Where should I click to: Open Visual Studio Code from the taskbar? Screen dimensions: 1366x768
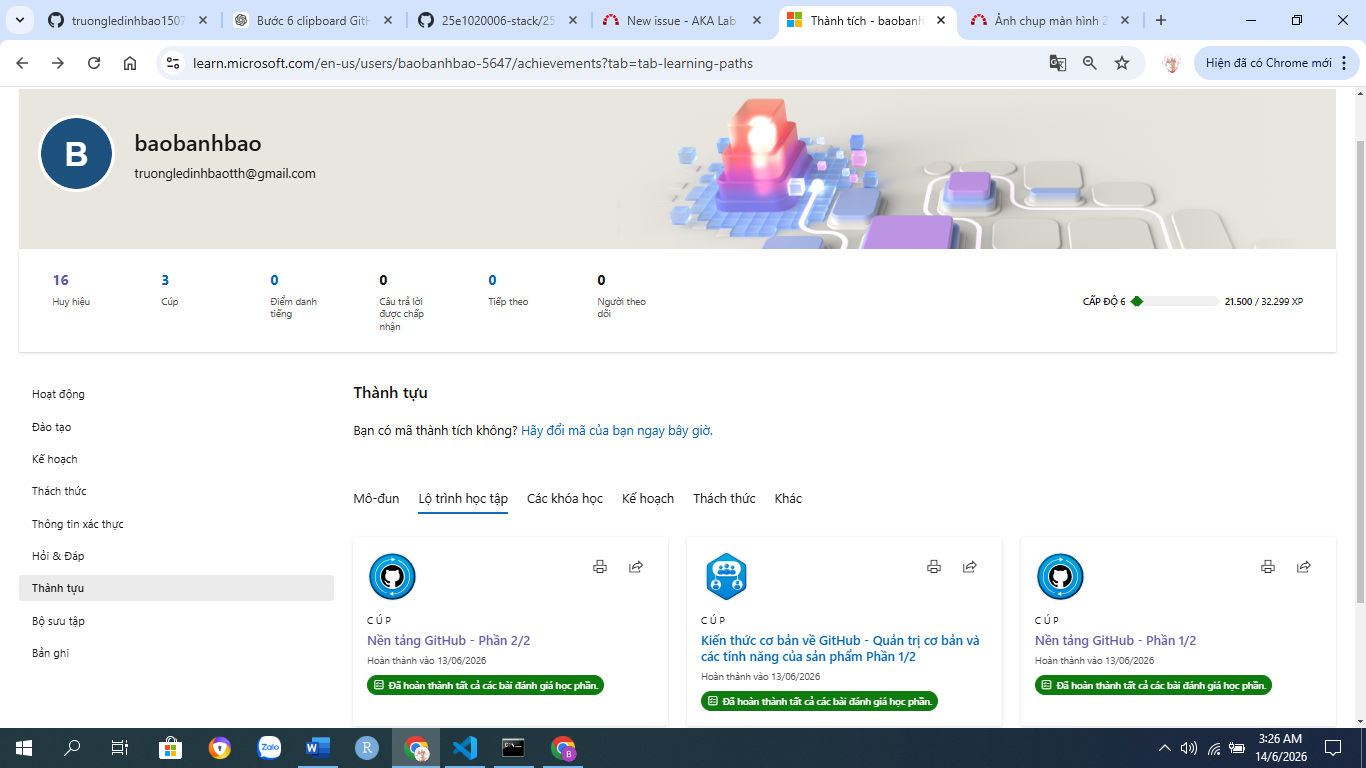465,748
